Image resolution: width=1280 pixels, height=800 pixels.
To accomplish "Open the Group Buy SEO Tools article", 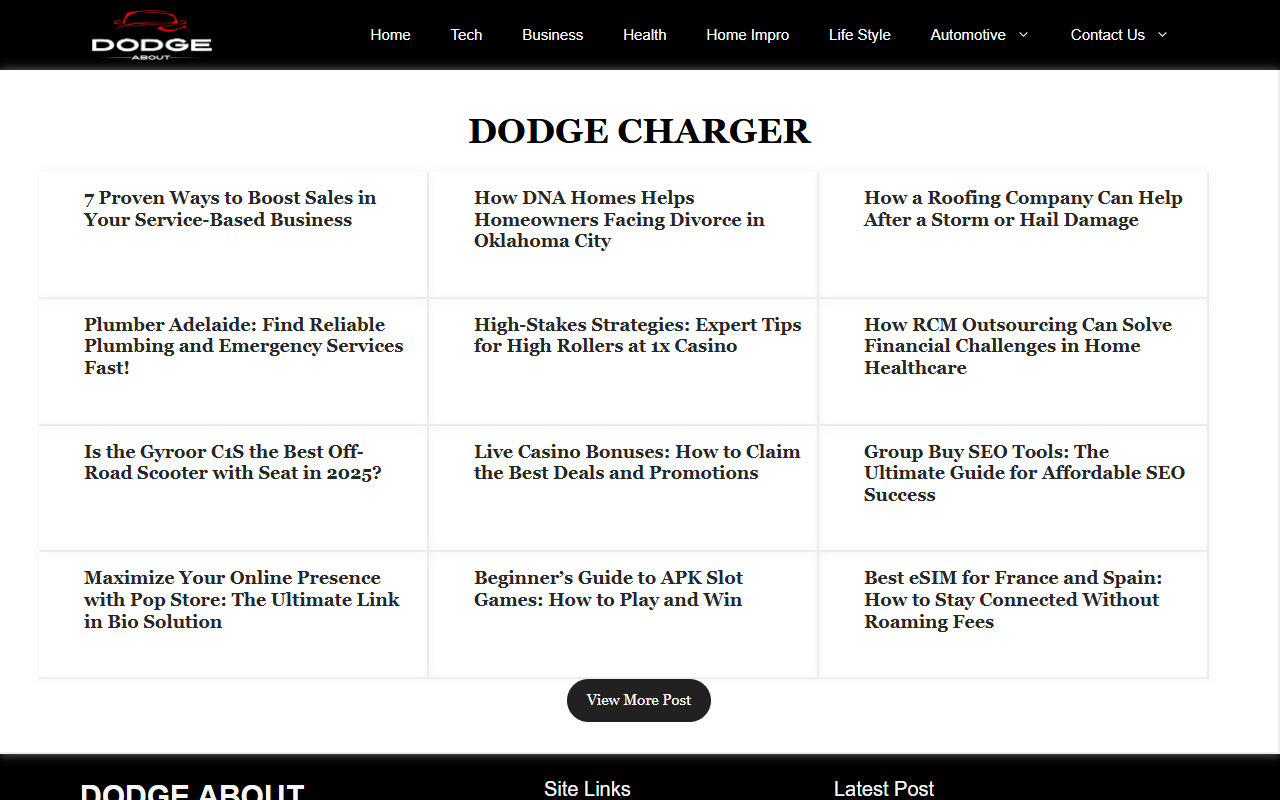I will [1024, 473].
